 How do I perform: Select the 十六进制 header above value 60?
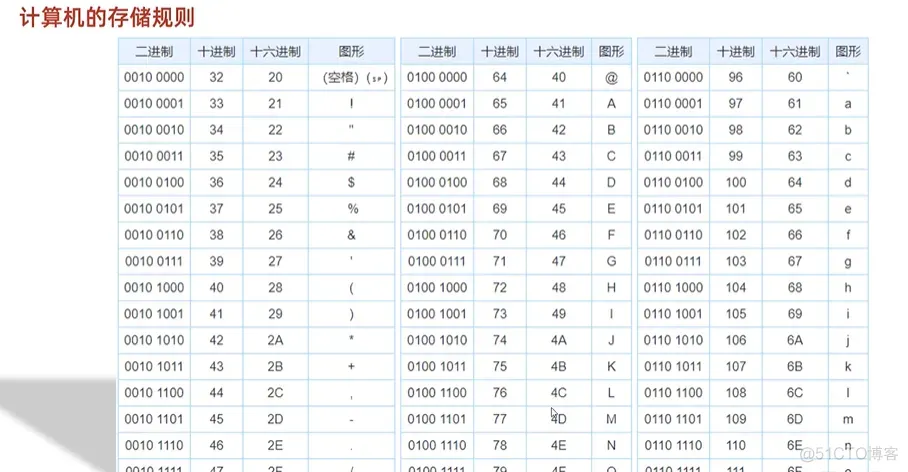(795, 52)
